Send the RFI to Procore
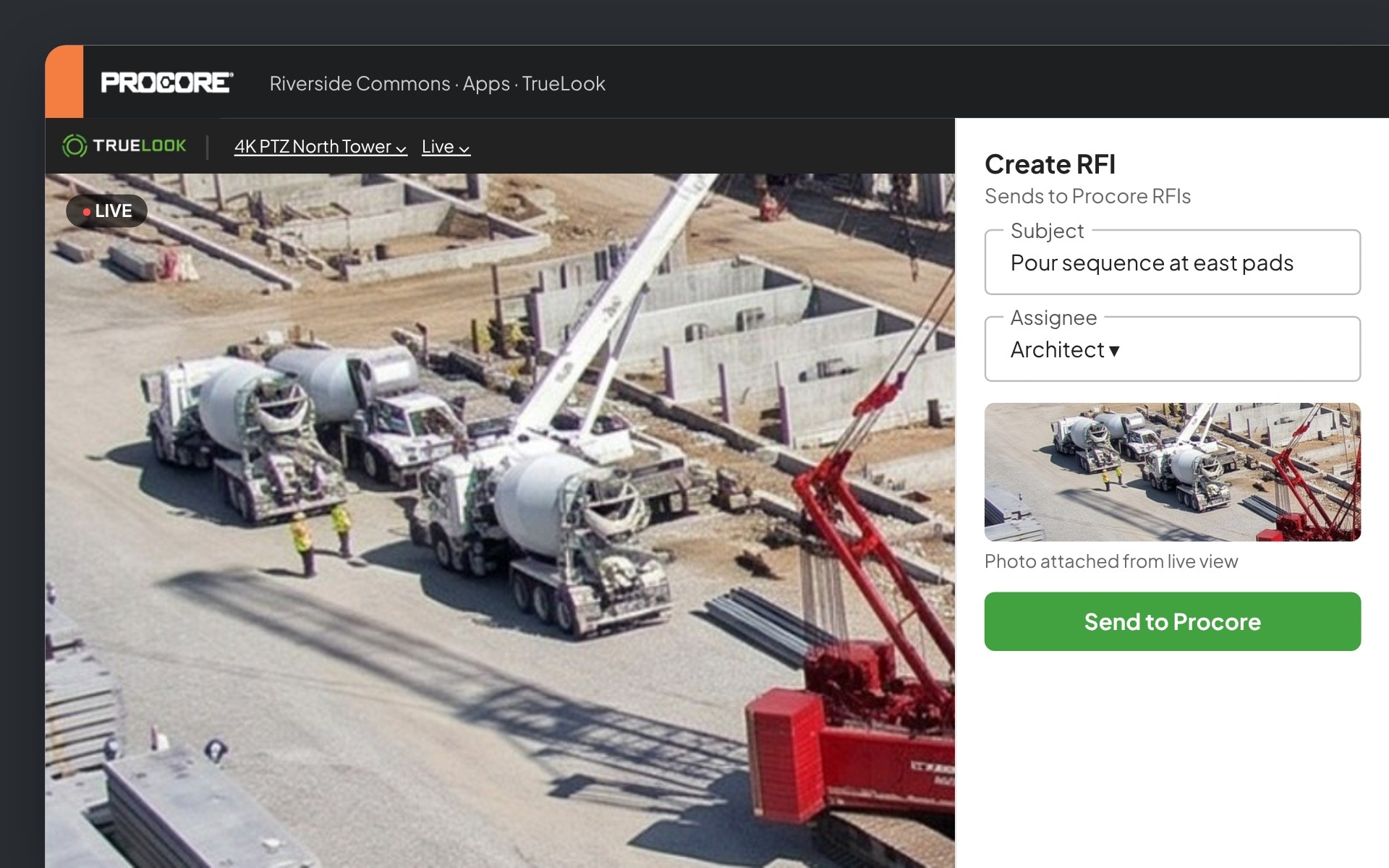The height and width of the screenshot is (868, 1389). 1172,621
